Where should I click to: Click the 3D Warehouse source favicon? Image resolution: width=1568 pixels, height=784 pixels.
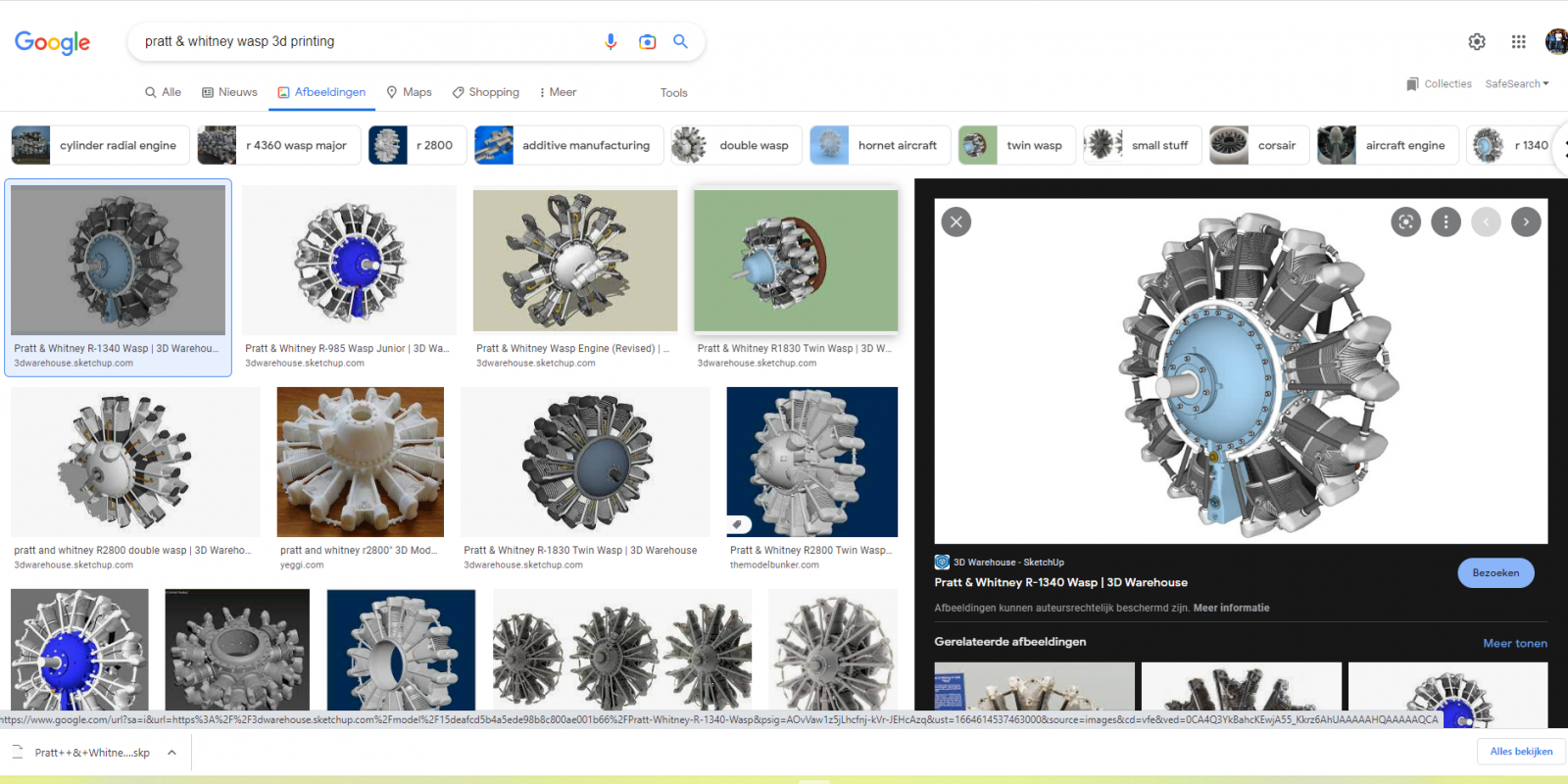click(x=942, y=562)
